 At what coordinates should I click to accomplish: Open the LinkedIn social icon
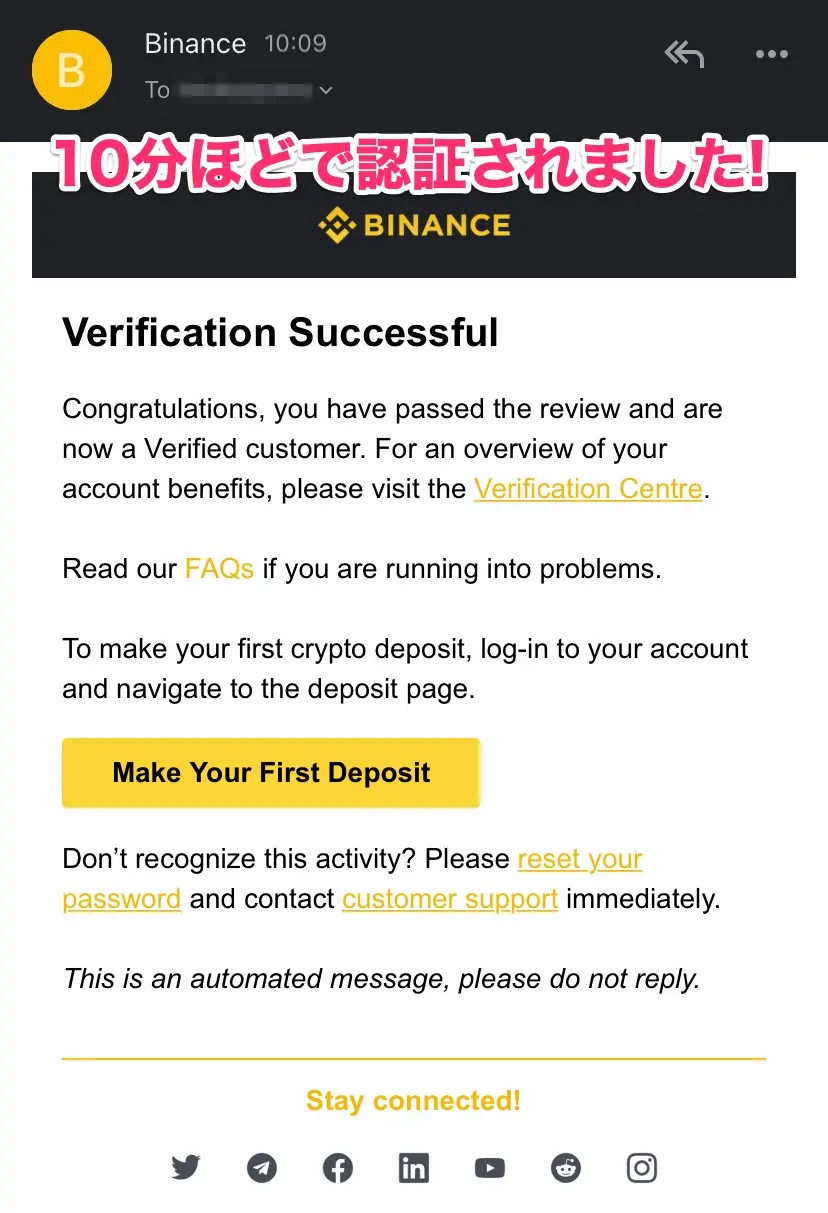click(x=414, y=1167)
